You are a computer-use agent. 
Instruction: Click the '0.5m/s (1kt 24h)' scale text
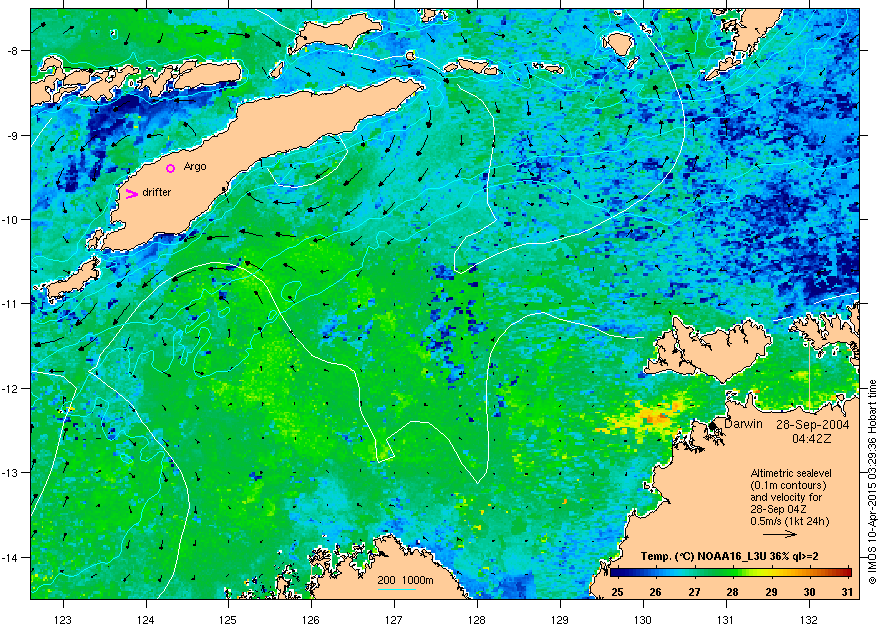[790, 521]
